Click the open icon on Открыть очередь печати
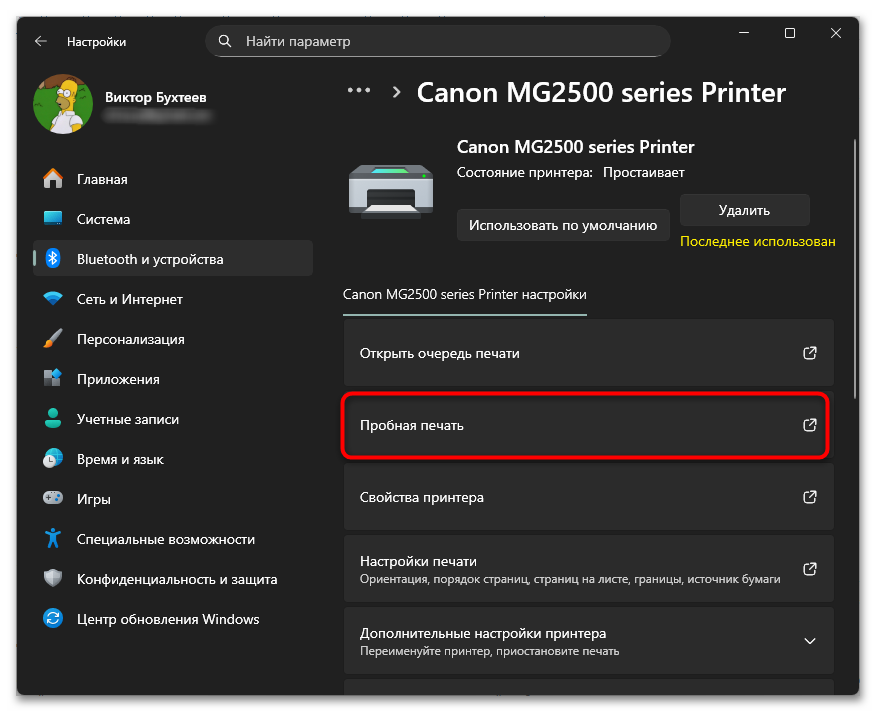876x712 pixels. [x=810, y=353]
